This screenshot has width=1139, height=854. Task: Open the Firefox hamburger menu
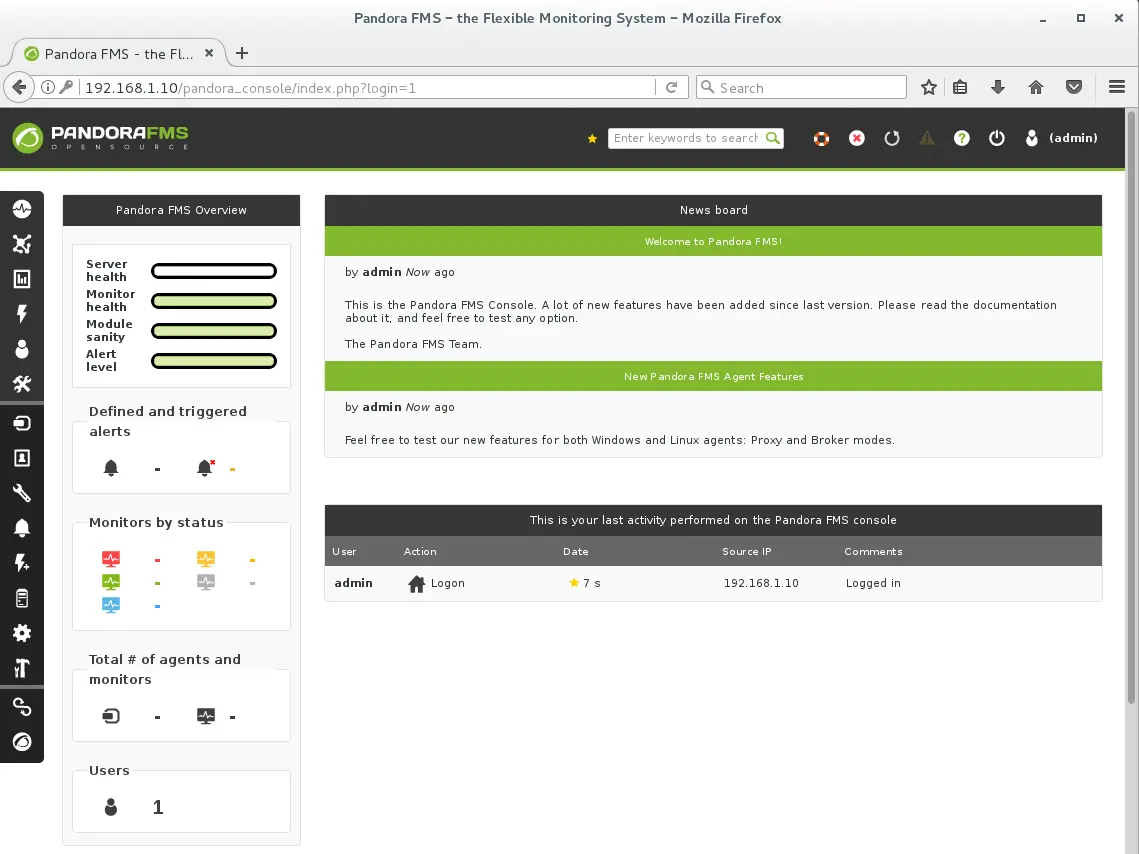tap(1117, 87)
